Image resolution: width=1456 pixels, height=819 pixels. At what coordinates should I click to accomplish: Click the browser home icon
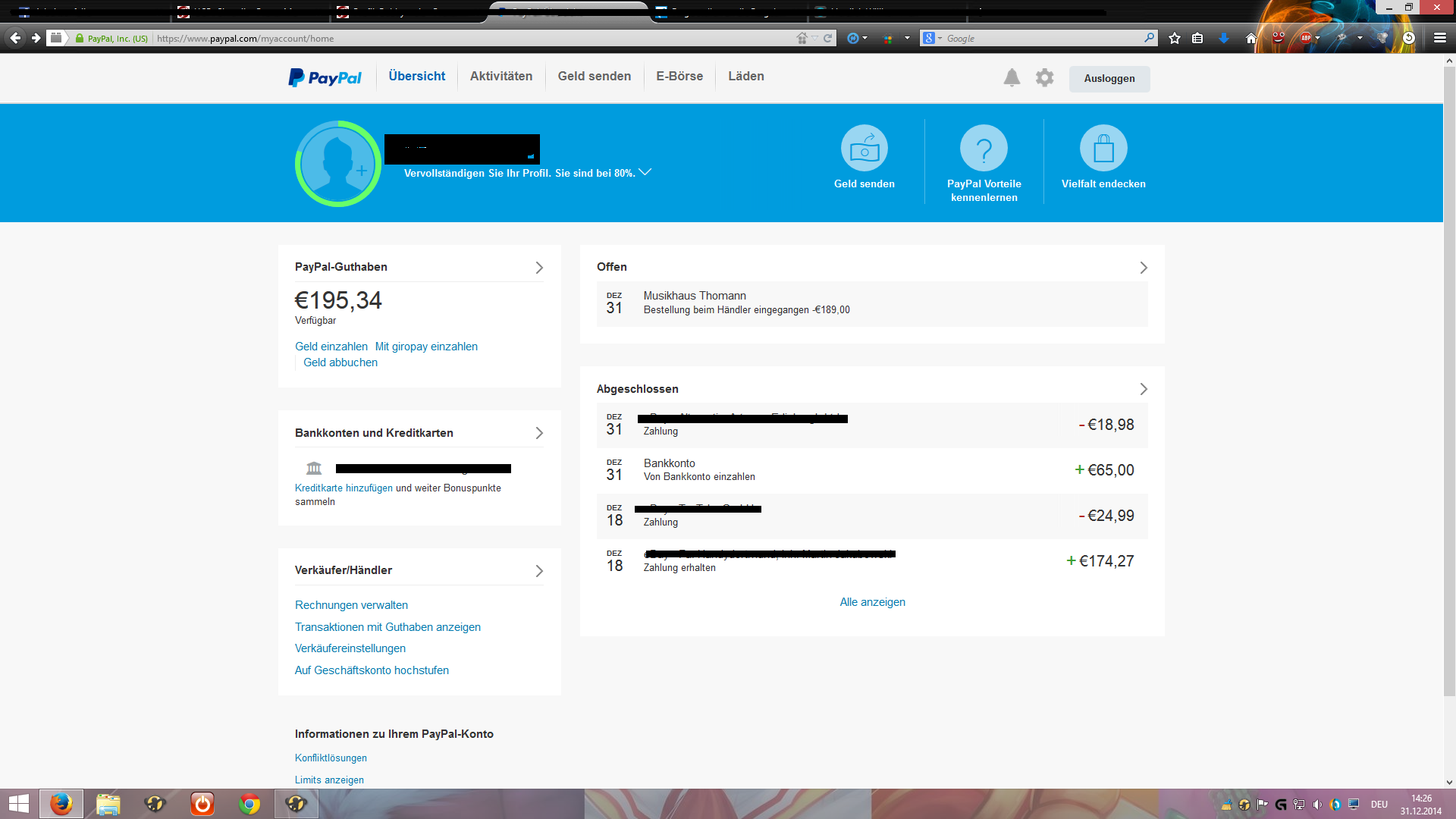1251,38
